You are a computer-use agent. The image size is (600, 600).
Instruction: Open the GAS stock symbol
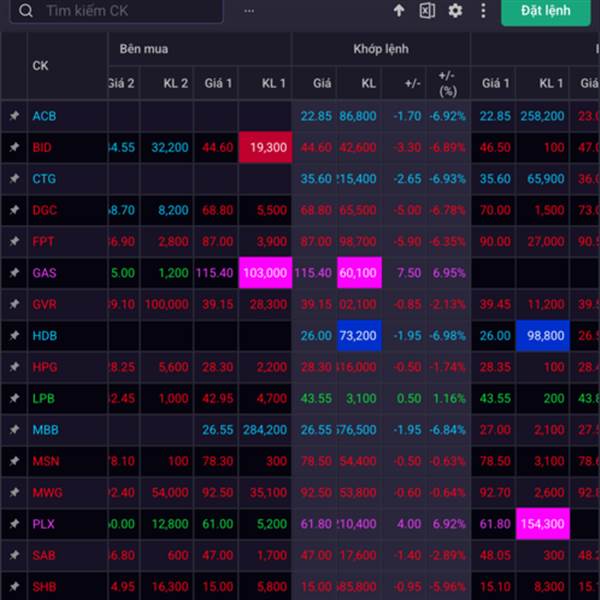[44, 273]
